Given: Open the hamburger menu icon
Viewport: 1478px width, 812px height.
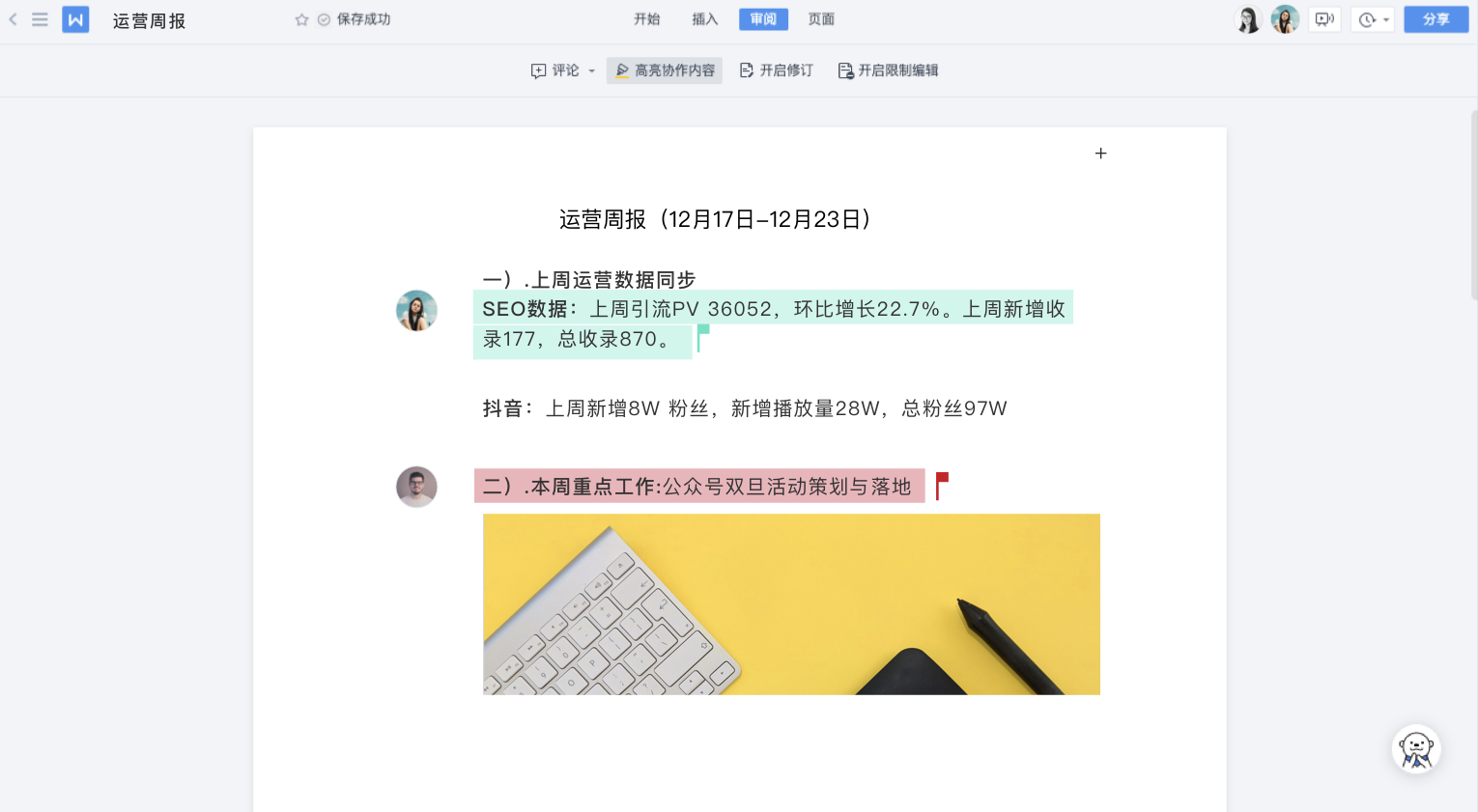Looking at the screenshot, I should pyautogui.click(x=40, y=19).
